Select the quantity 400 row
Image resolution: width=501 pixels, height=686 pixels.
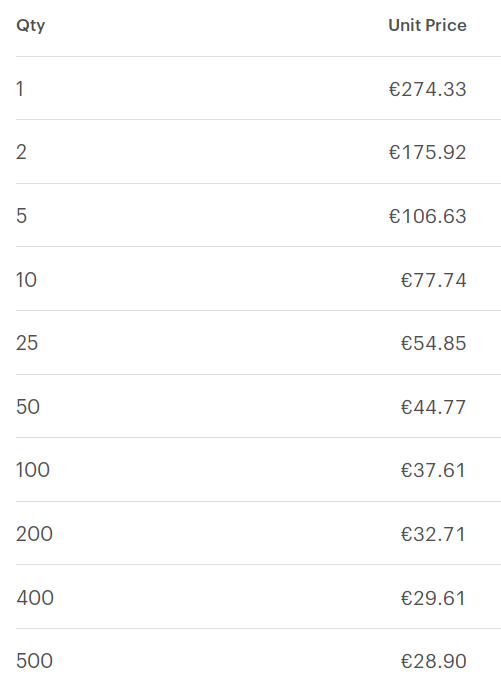[259, 597]
